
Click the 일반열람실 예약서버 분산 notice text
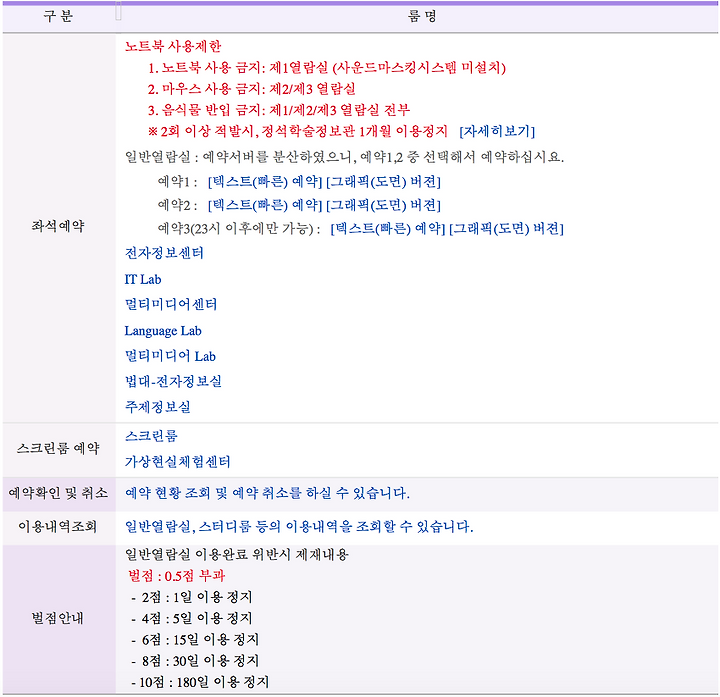coord(344,157)
